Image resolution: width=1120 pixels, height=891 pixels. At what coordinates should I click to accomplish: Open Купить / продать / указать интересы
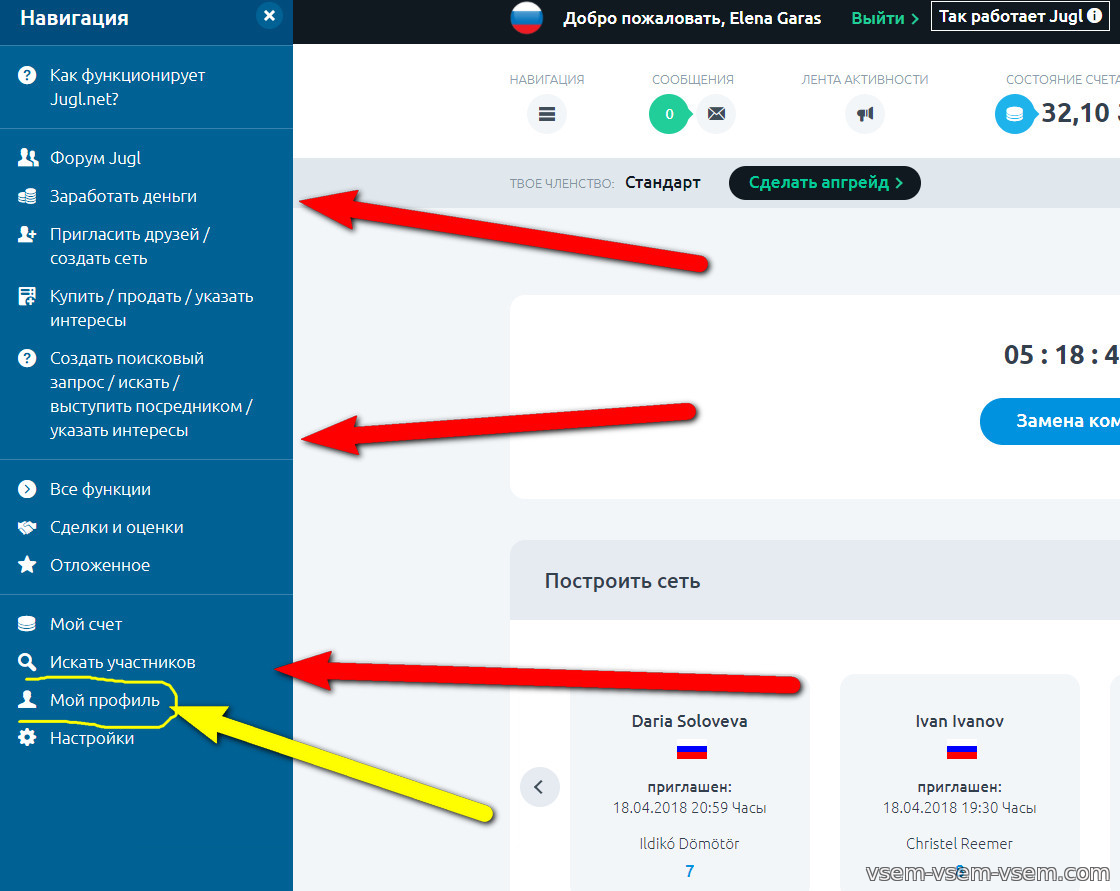151,308
